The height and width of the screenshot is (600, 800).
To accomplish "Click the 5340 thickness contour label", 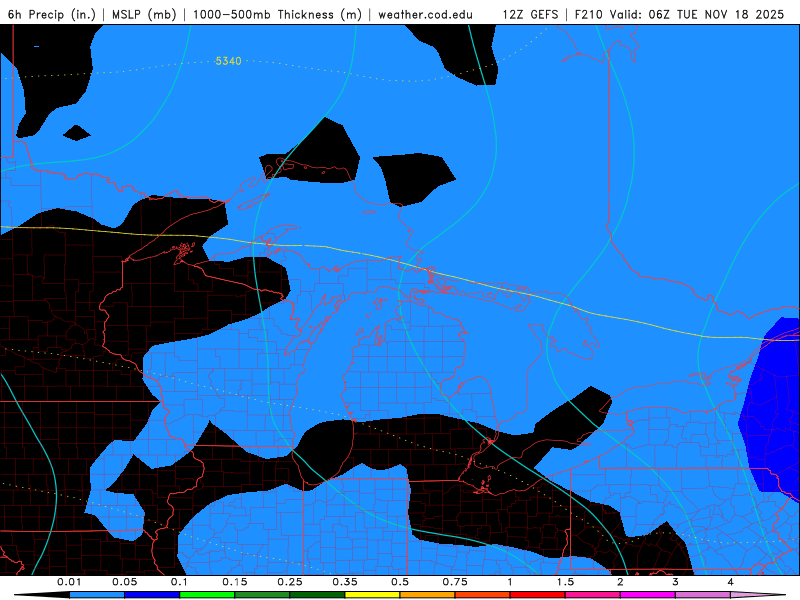I will (228, 61).
